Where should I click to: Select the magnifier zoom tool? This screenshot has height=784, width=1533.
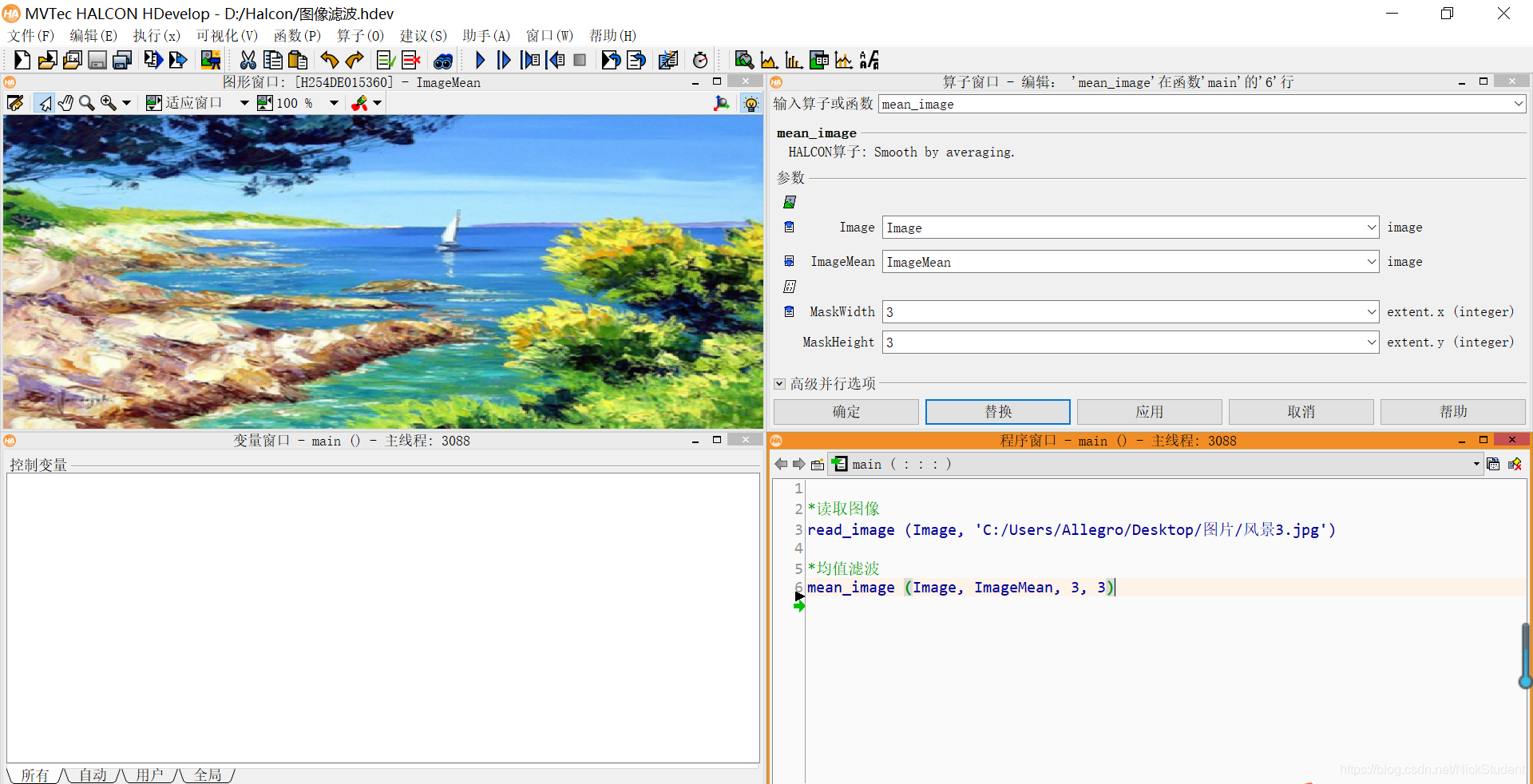coord(86,103)
